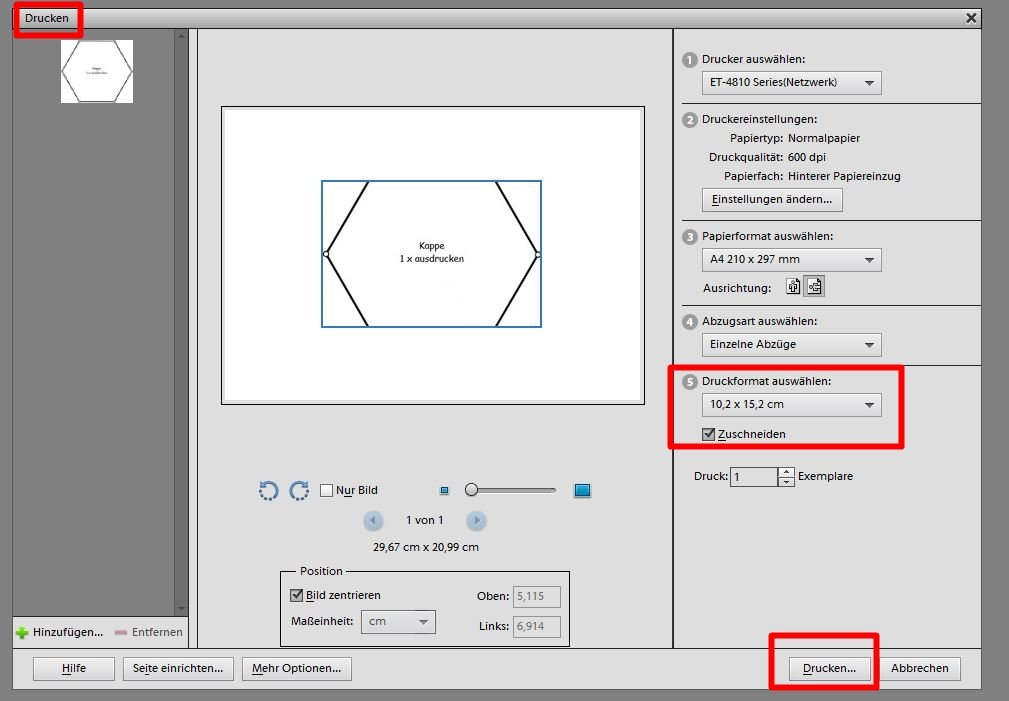Uncheck the Bild zentrieren checkbox

(x=296, y=595)
